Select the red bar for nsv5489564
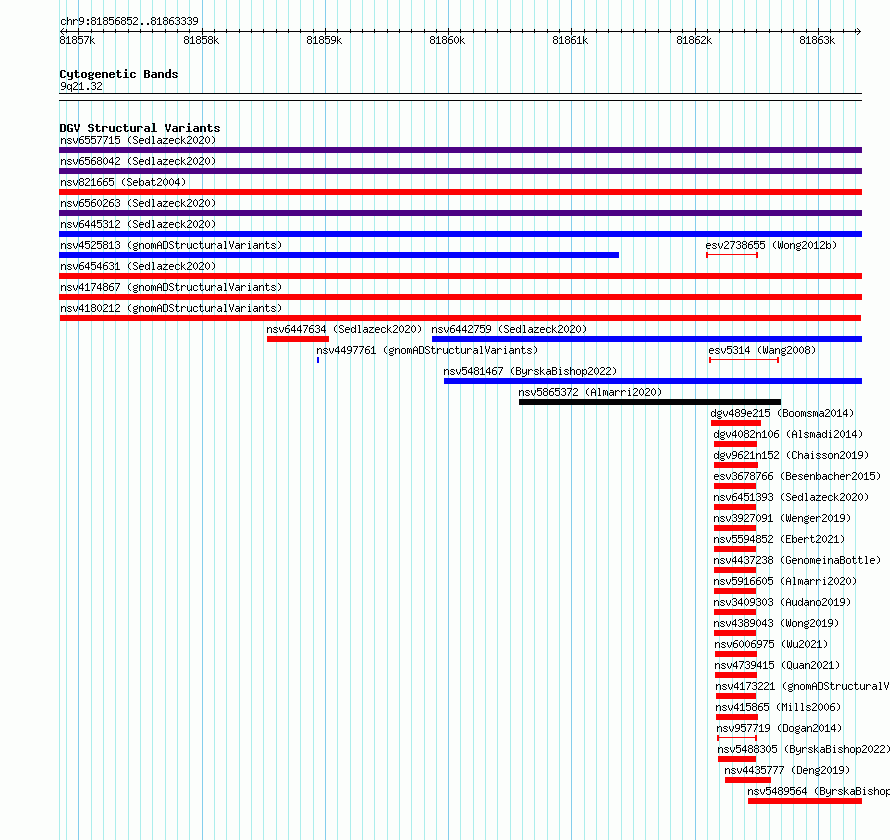Screen dimensions: 890x840 pos(805,801)
